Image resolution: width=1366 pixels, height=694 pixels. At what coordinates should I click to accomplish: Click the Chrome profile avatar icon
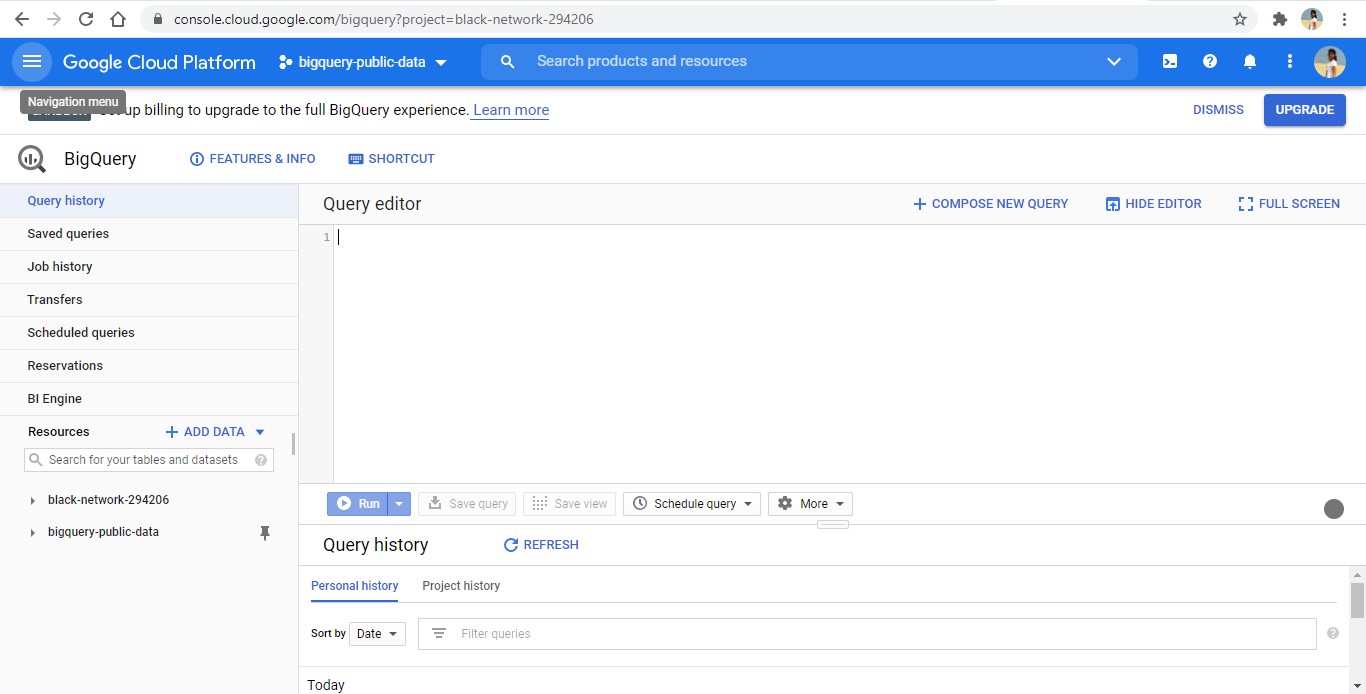click(x=1312, y=19)
